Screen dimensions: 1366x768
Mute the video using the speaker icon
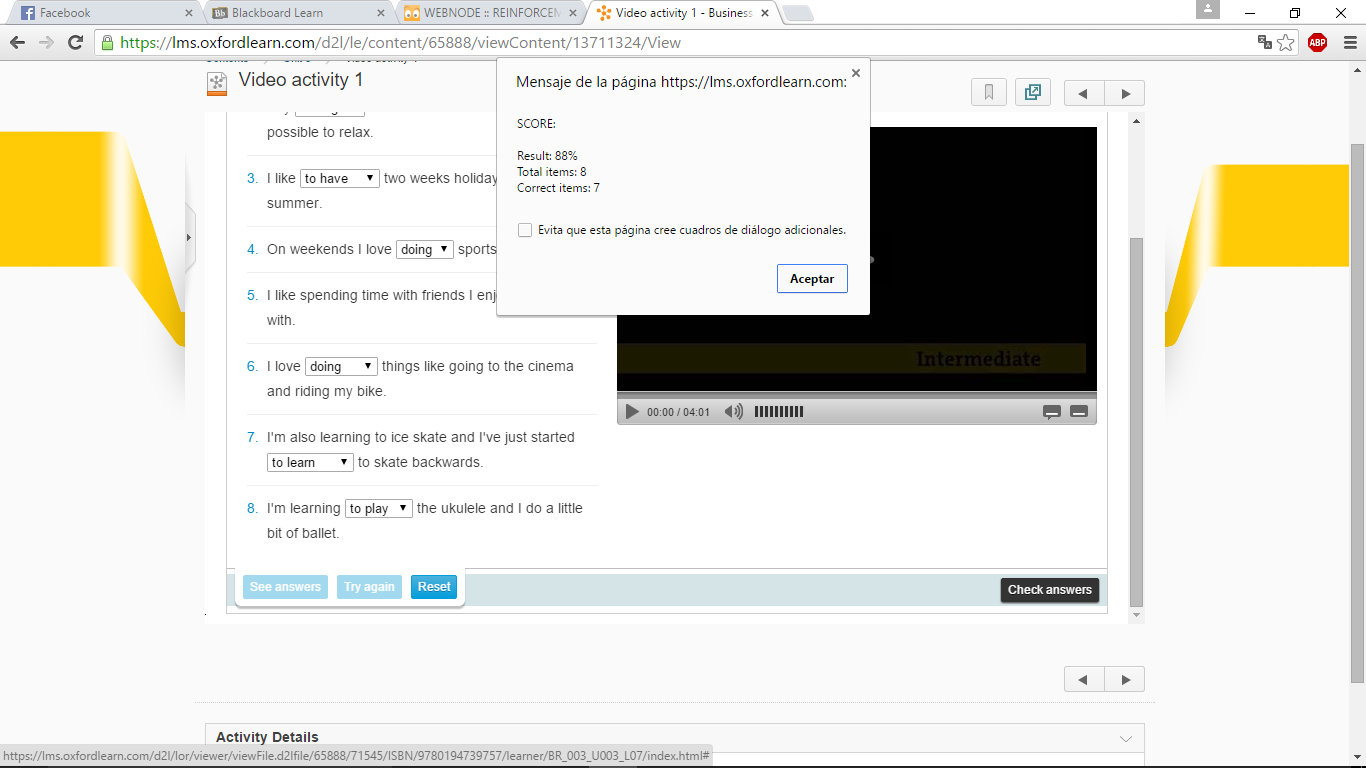point(733,412)
